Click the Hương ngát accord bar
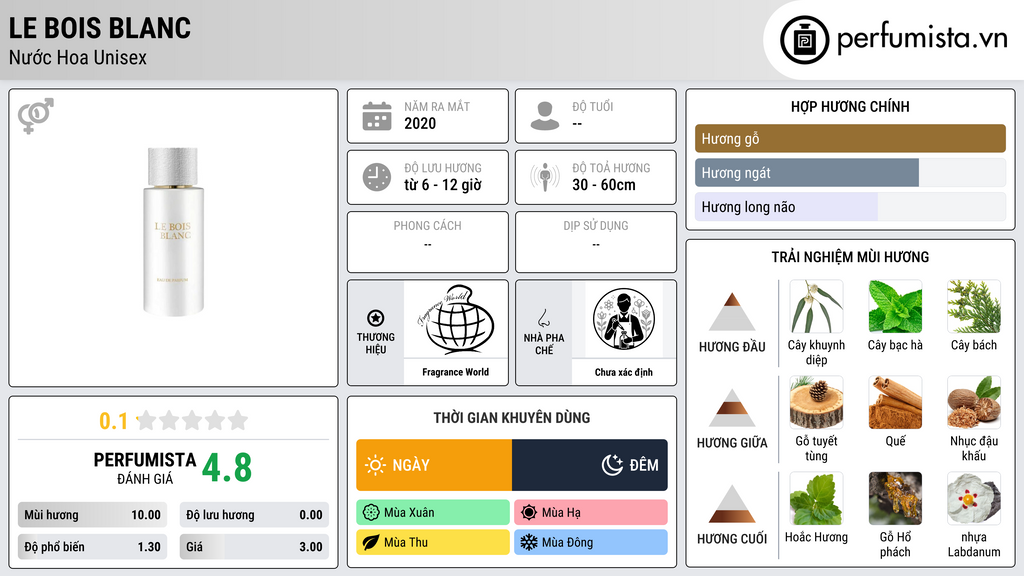 (850, 173)
